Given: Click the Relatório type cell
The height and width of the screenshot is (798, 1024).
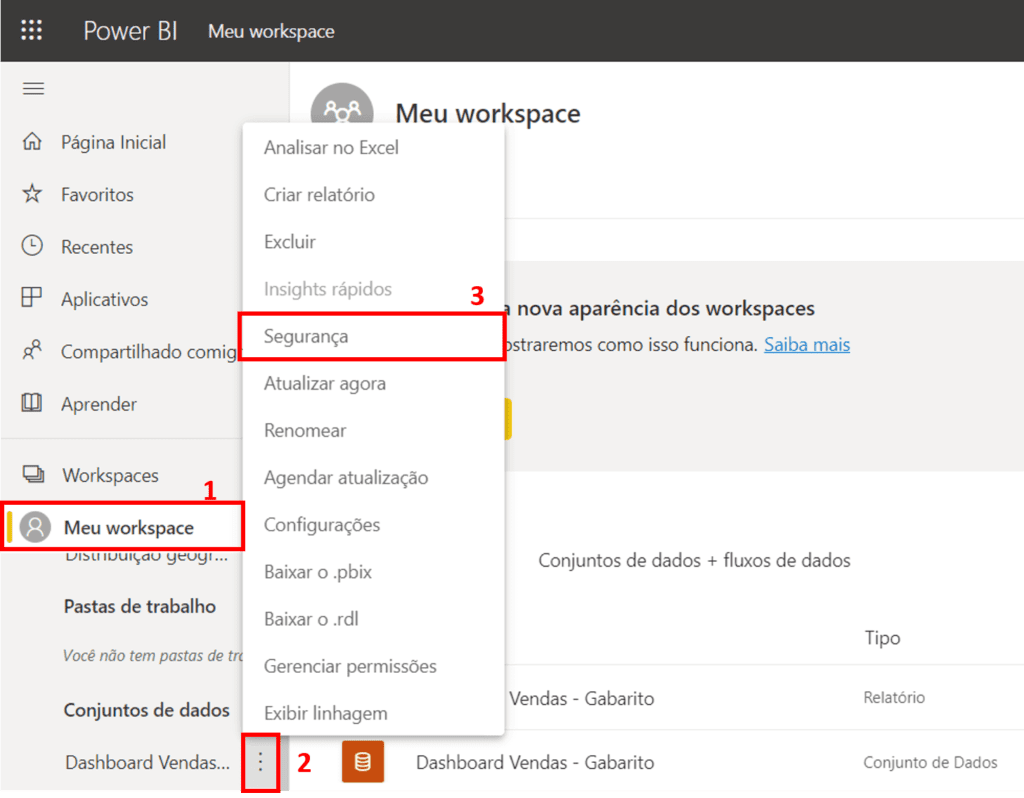Looking at the screenshot, I should [x=894, y=697].
